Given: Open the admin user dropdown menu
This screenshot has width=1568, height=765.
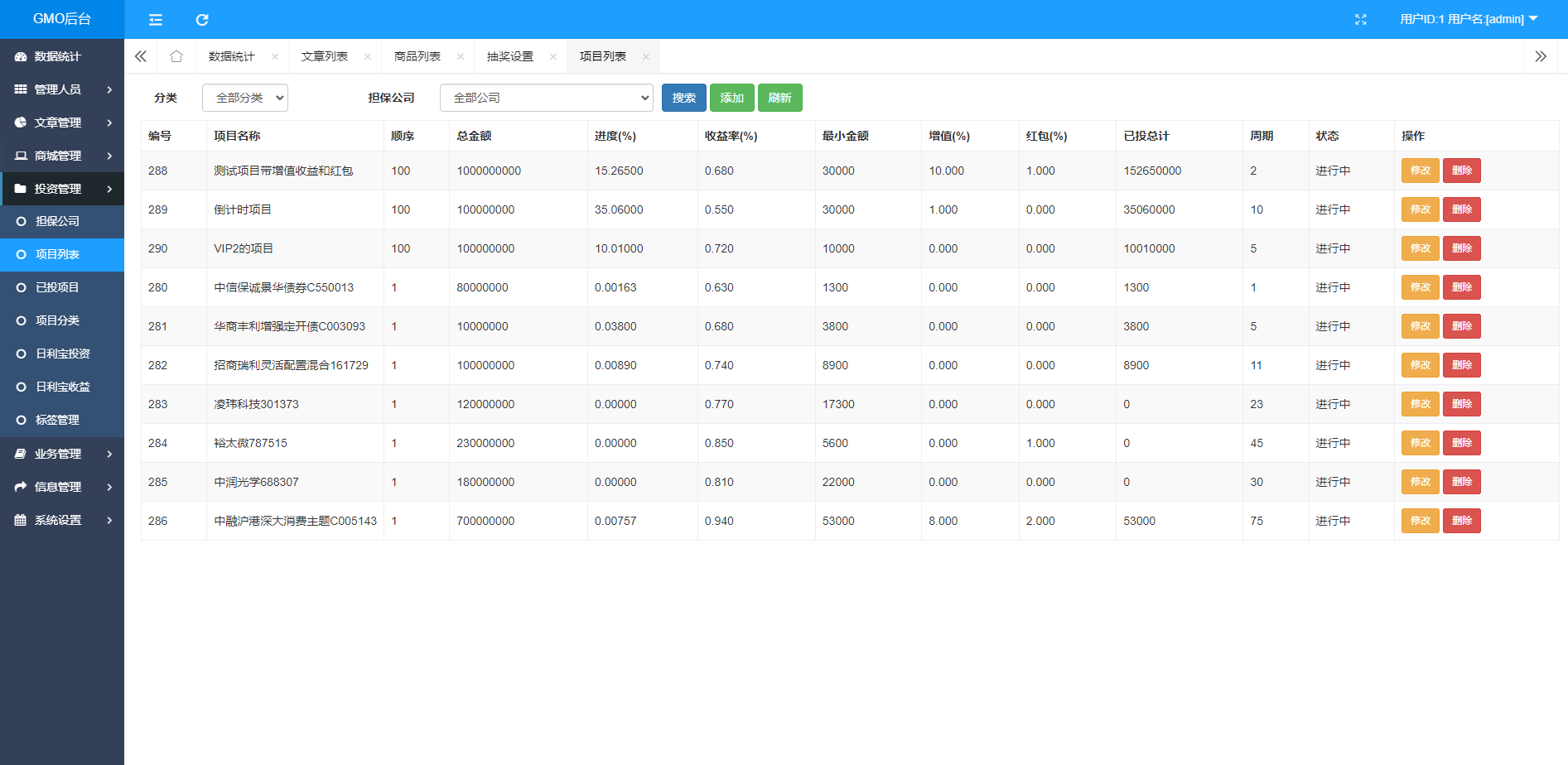Looking at the screenshot, I should point(1468,19).
